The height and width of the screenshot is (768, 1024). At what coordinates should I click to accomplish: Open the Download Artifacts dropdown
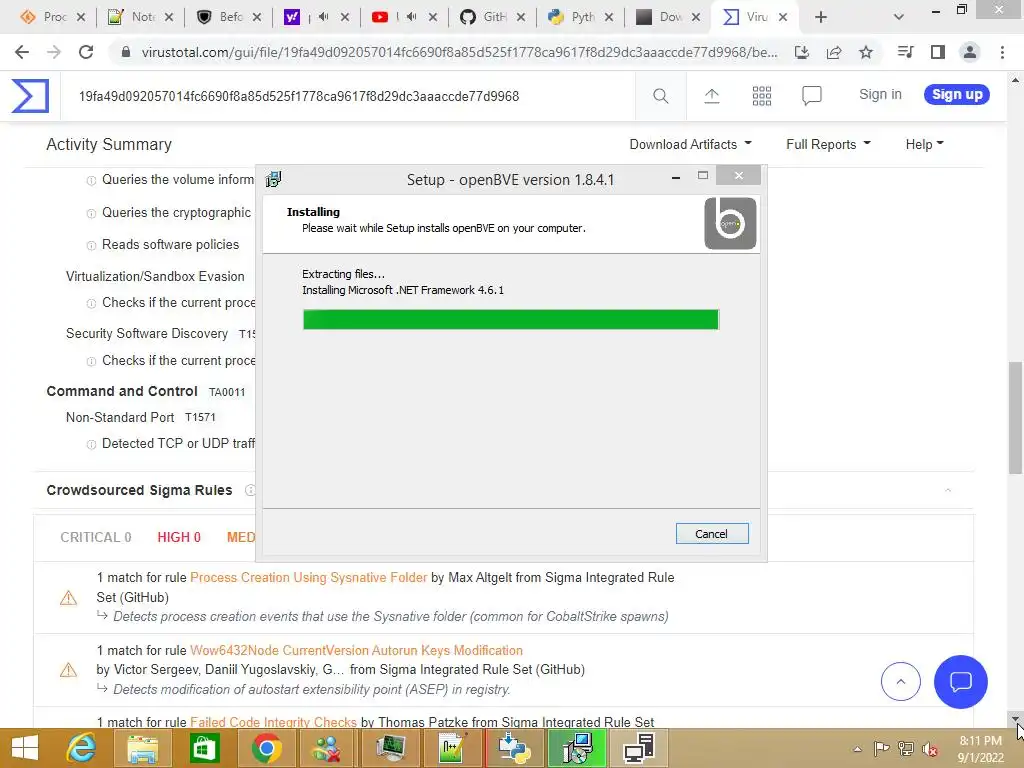[x=690, y=144]
